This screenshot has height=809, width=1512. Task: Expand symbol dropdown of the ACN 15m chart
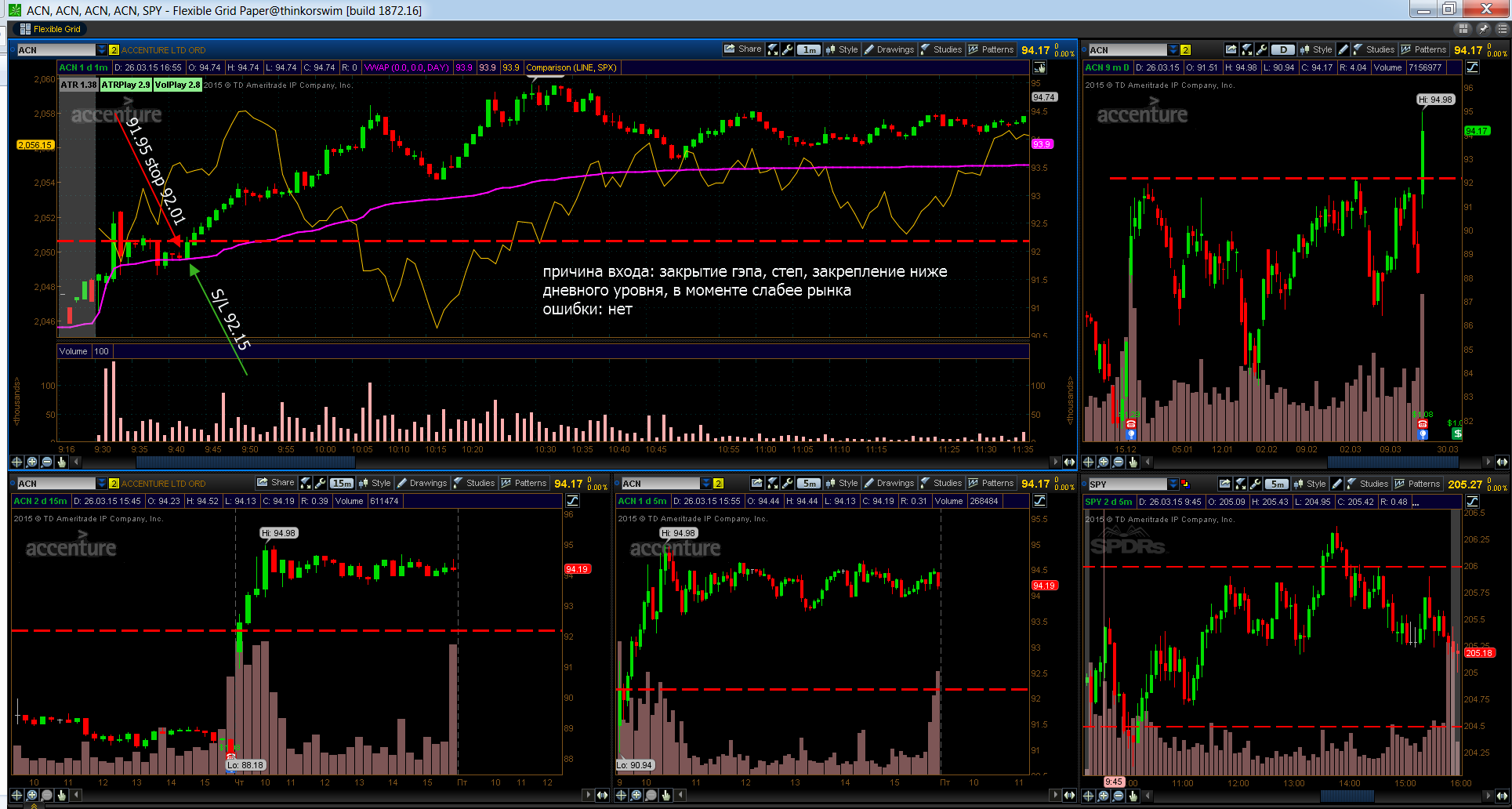pyautogui.click(x=101, y=484)
